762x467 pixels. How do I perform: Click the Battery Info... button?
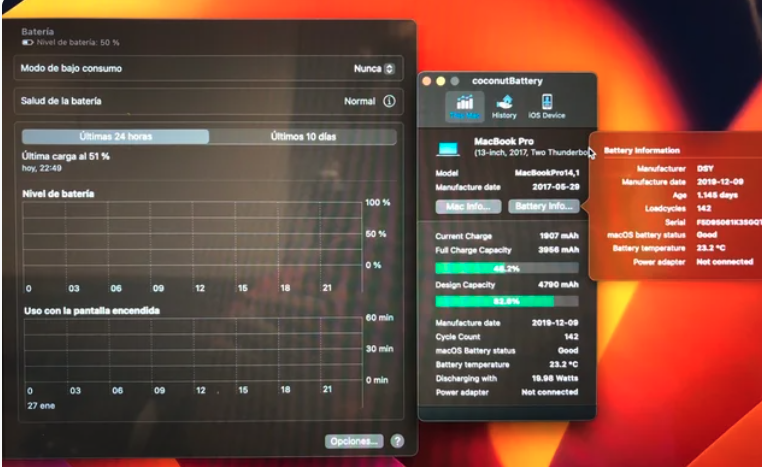pos(544,207)
